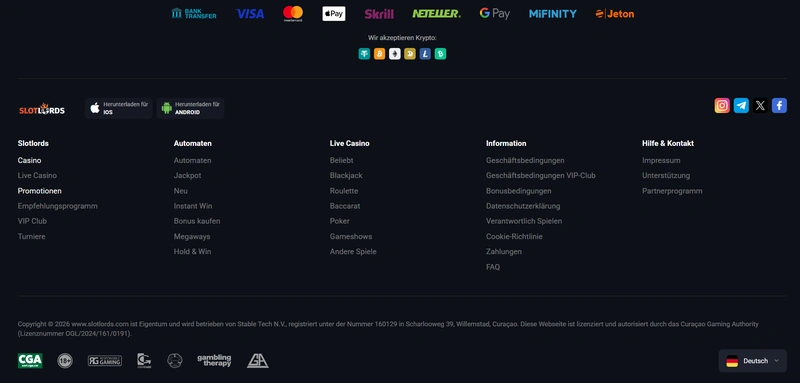Open the Beliebt live casino link
The height and width of the screenshot is (383, 800).
[341, 160]
